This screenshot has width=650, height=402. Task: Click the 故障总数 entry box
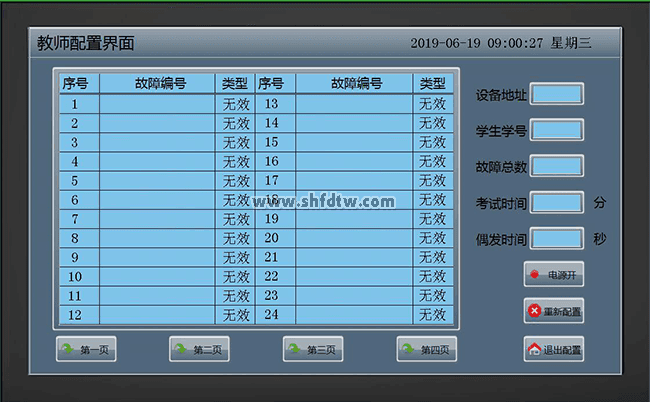556,166
